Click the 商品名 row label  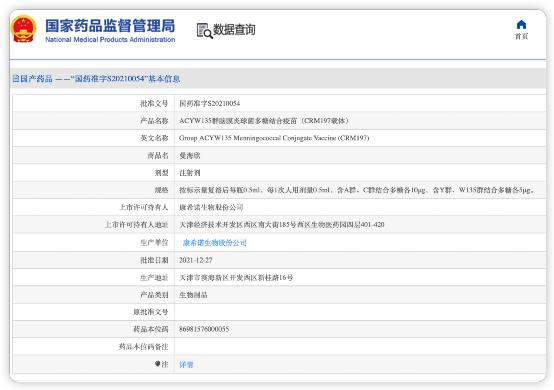158,155
